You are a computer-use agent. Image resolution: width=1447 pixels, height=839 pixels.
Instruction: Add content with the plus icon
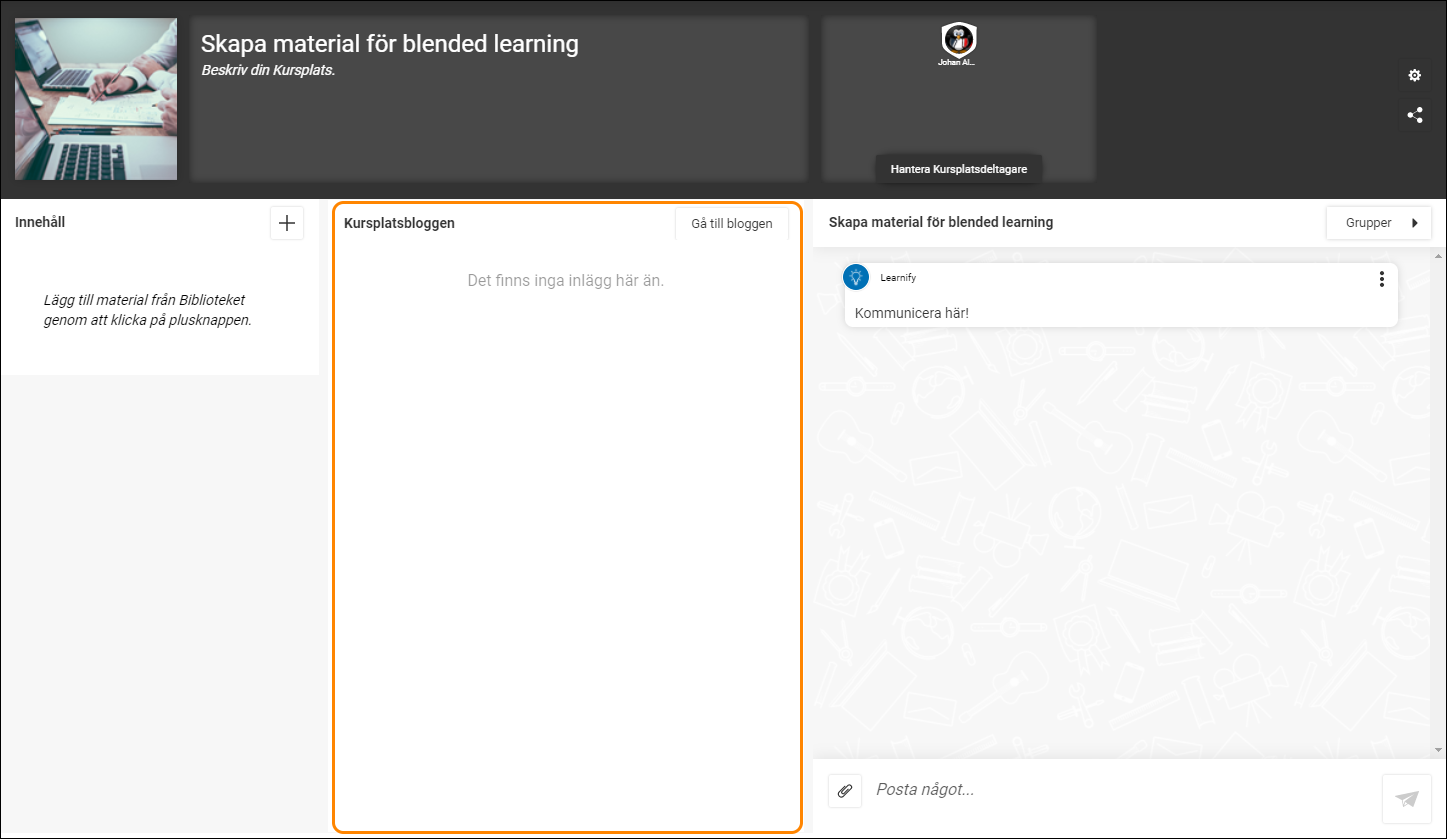287,223
